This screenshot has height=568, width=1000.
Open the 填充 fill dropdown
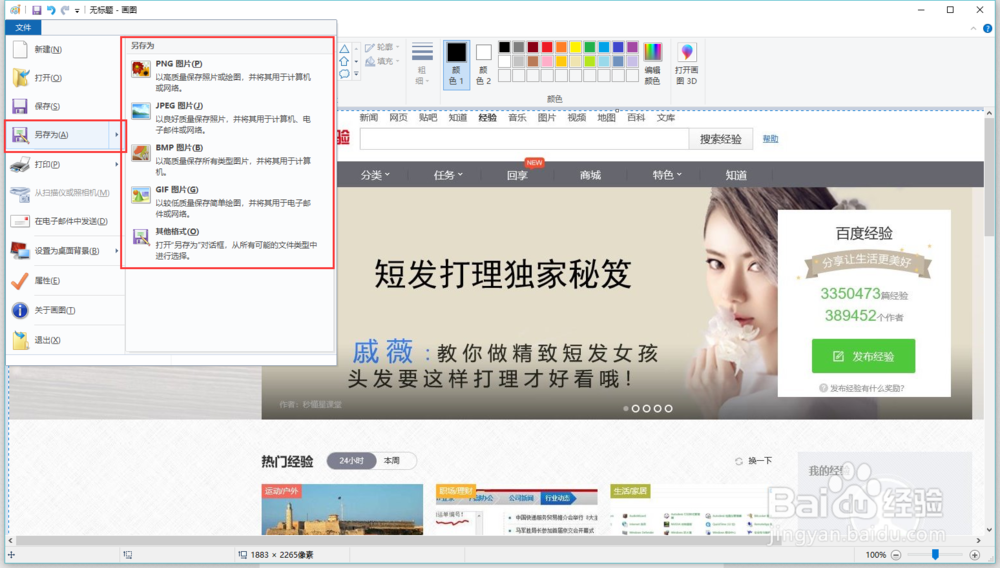(x=382, y=61)
